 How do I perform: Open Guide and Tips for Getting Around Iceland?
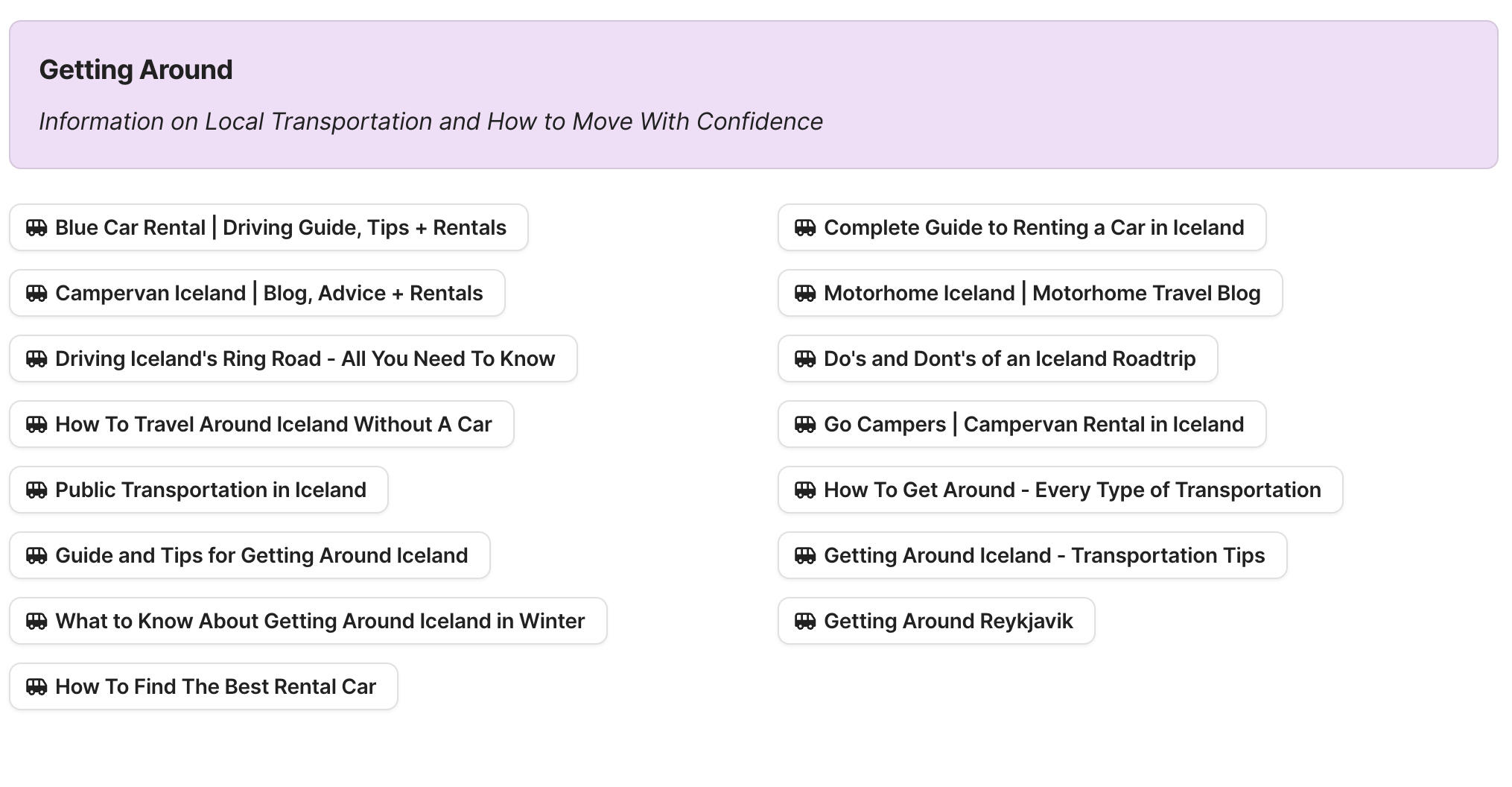(261, 555)
